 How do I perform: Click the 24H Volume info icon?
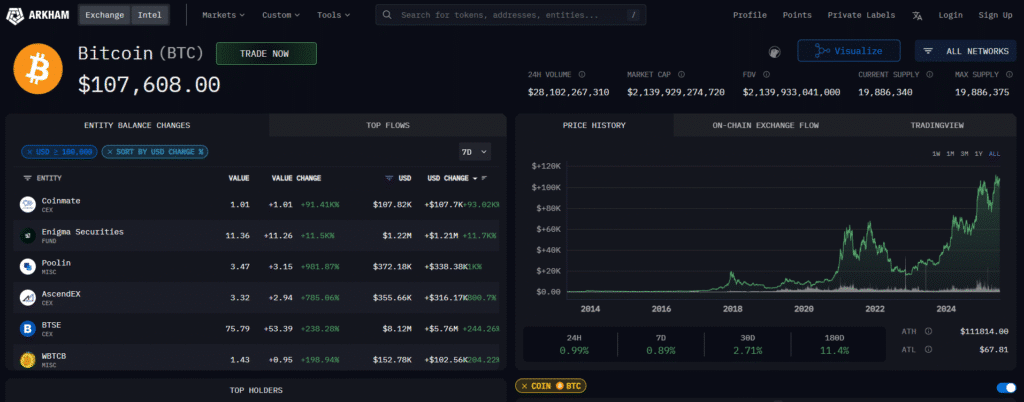coord(582,74)
